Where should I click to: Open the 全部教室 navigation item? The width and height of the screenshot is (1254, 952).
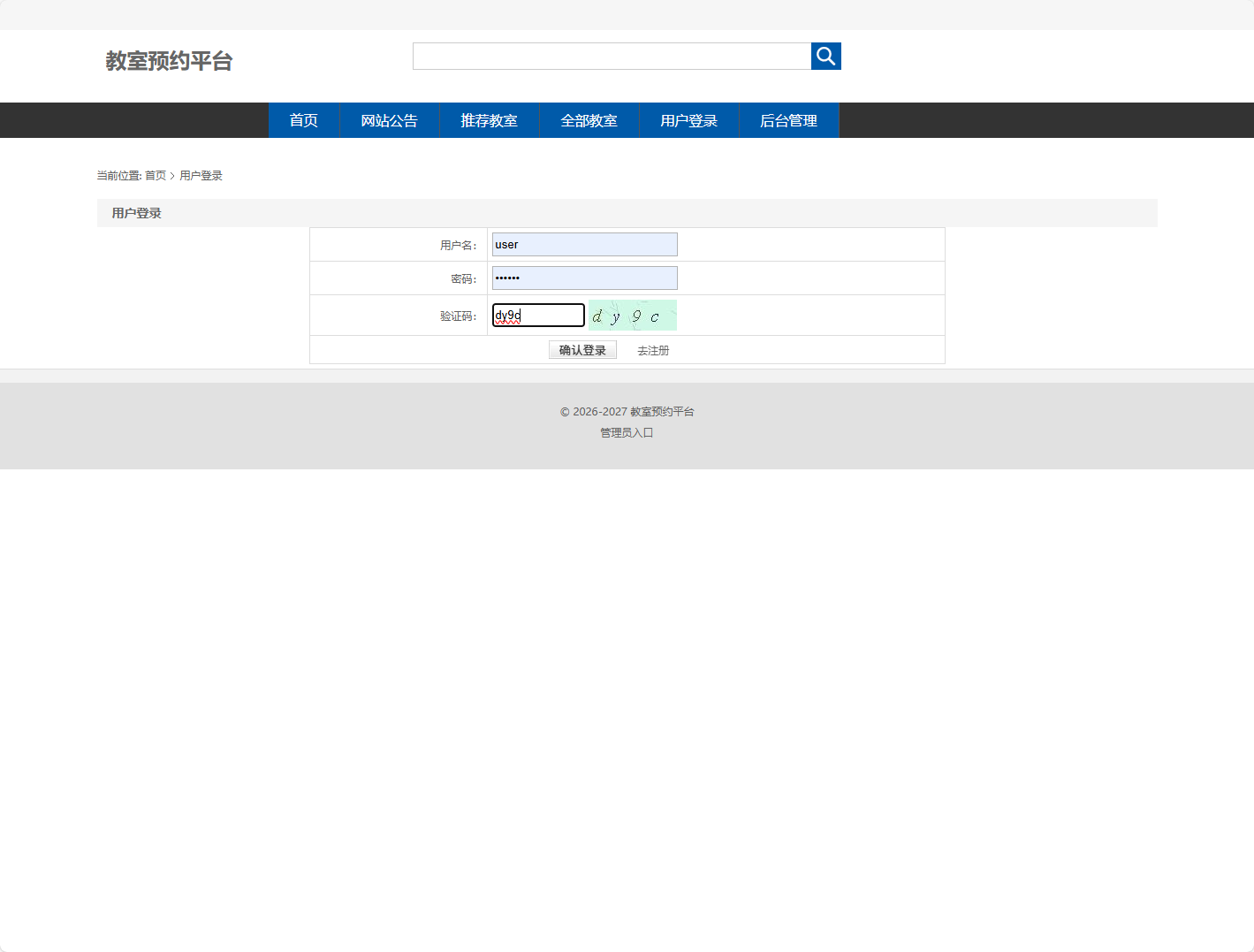[x=589, y=120]
